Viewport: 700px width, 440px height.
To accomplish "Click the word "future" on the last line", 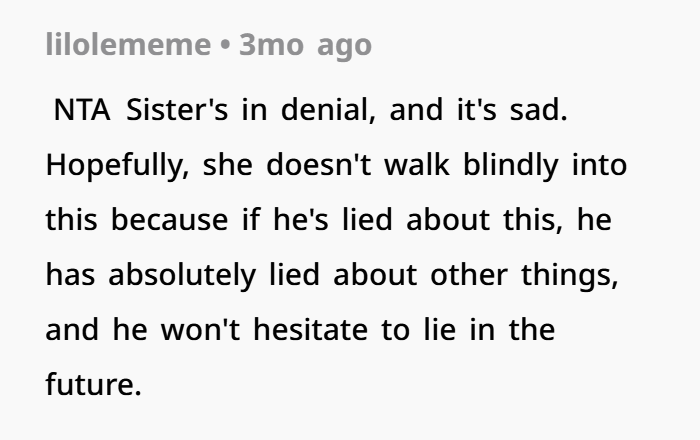I will 92,385.
